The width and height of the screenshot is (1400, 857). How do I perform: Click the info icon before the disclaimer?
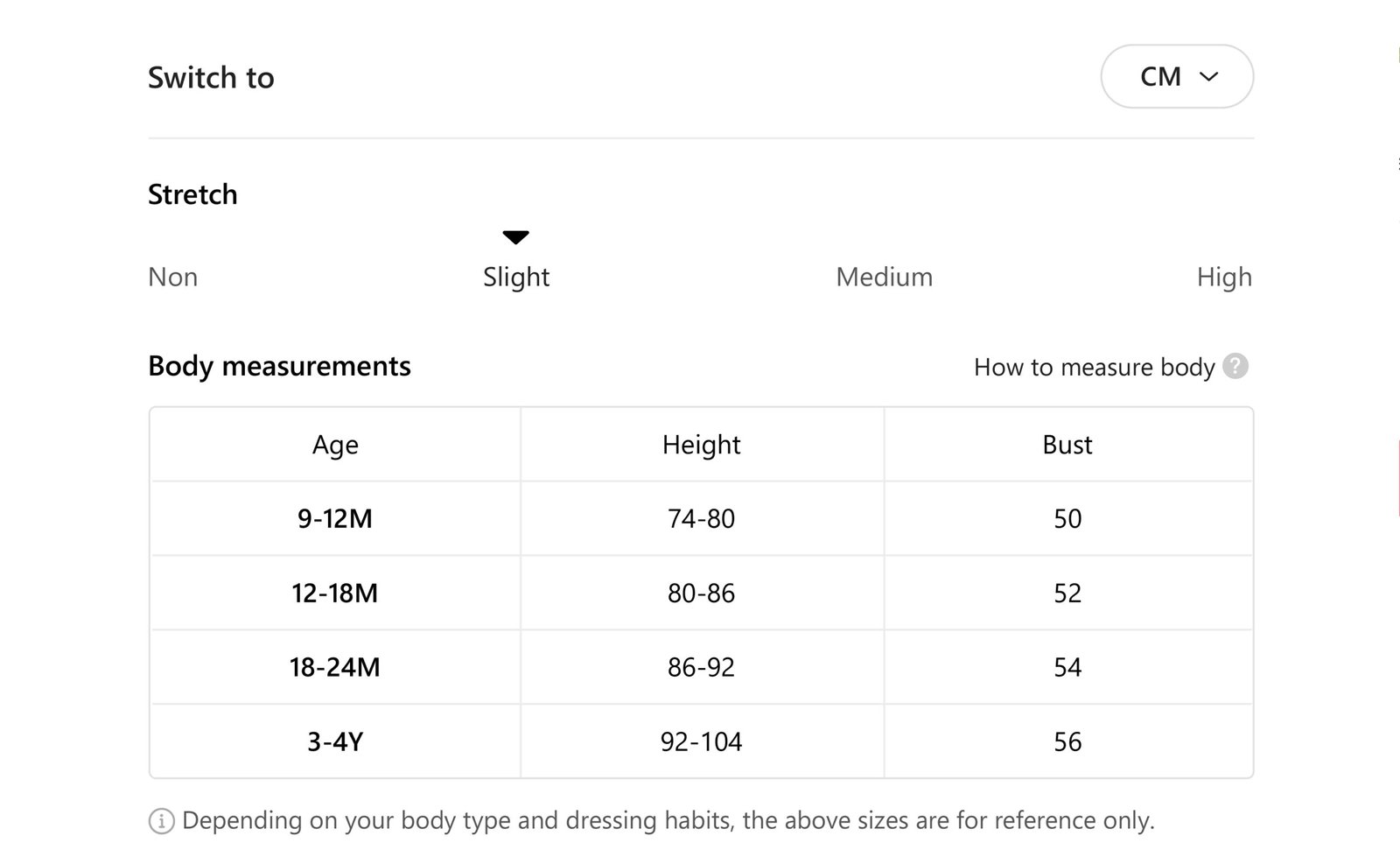coord(162,821)
